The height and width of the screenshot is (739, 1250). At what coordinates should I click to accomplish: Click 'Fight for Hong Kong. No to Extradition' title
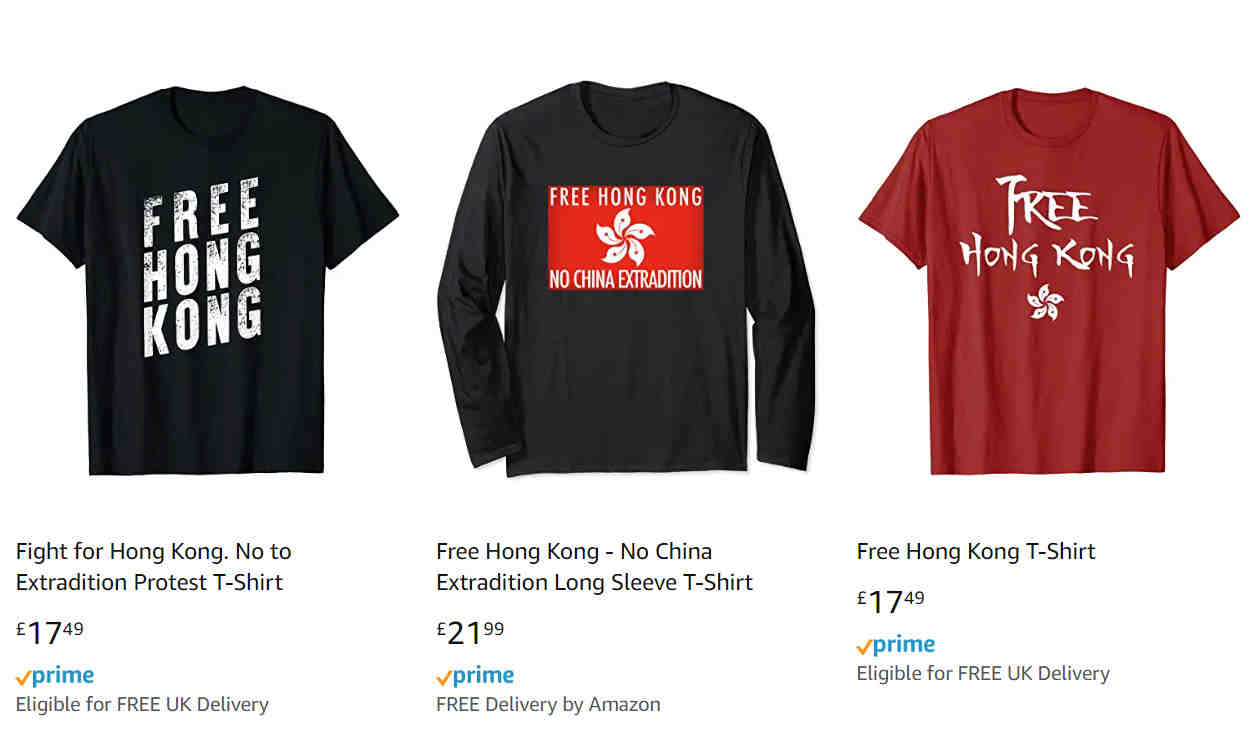coord(154,566)
